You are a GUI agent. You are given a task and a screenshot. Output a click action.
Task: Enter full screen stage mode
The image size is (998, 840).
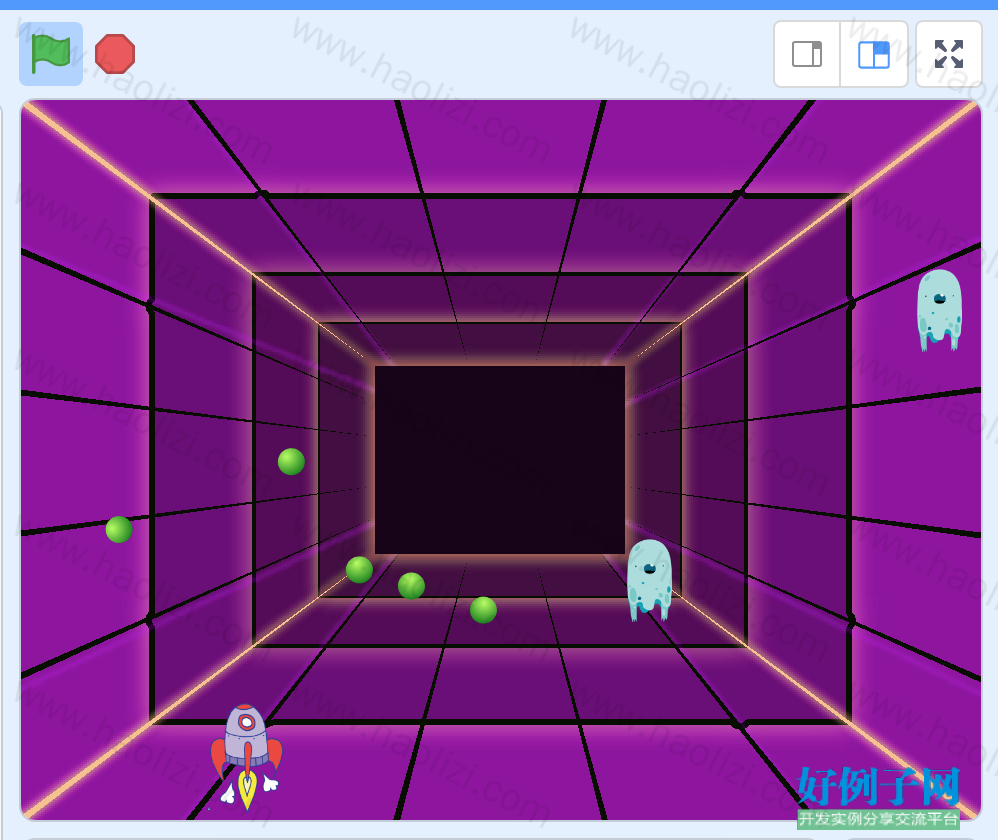(x=948, y=54)
